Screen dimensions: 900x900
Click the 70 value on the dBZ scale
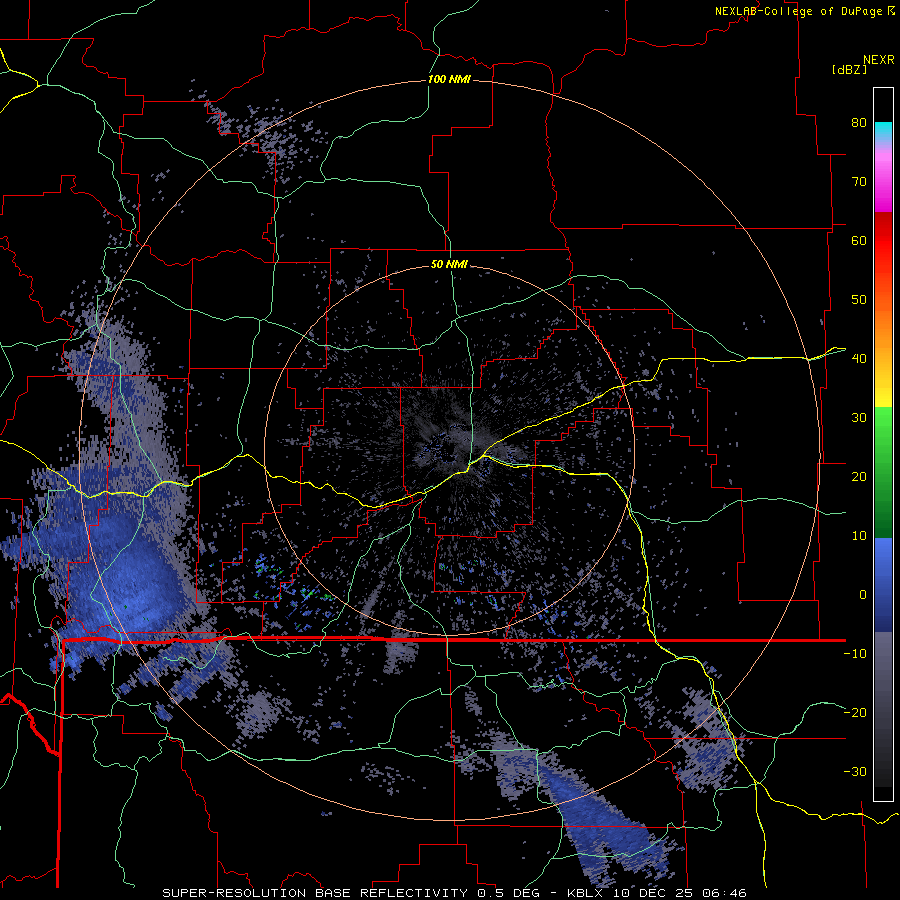point(859,181)
